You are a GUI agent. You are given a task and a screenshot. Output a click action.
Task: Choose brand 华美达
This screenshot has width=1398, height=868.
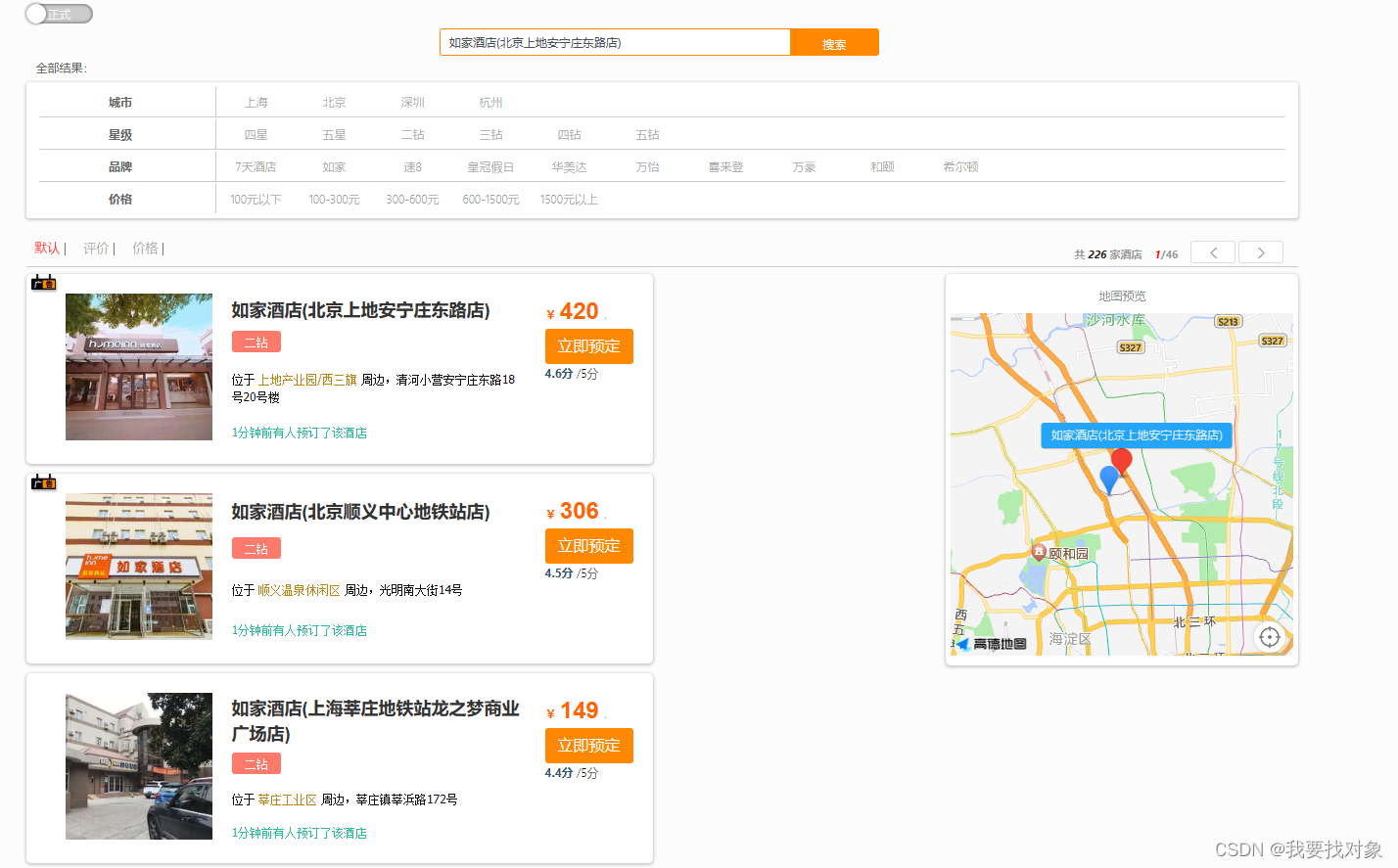tap(570, 167)
